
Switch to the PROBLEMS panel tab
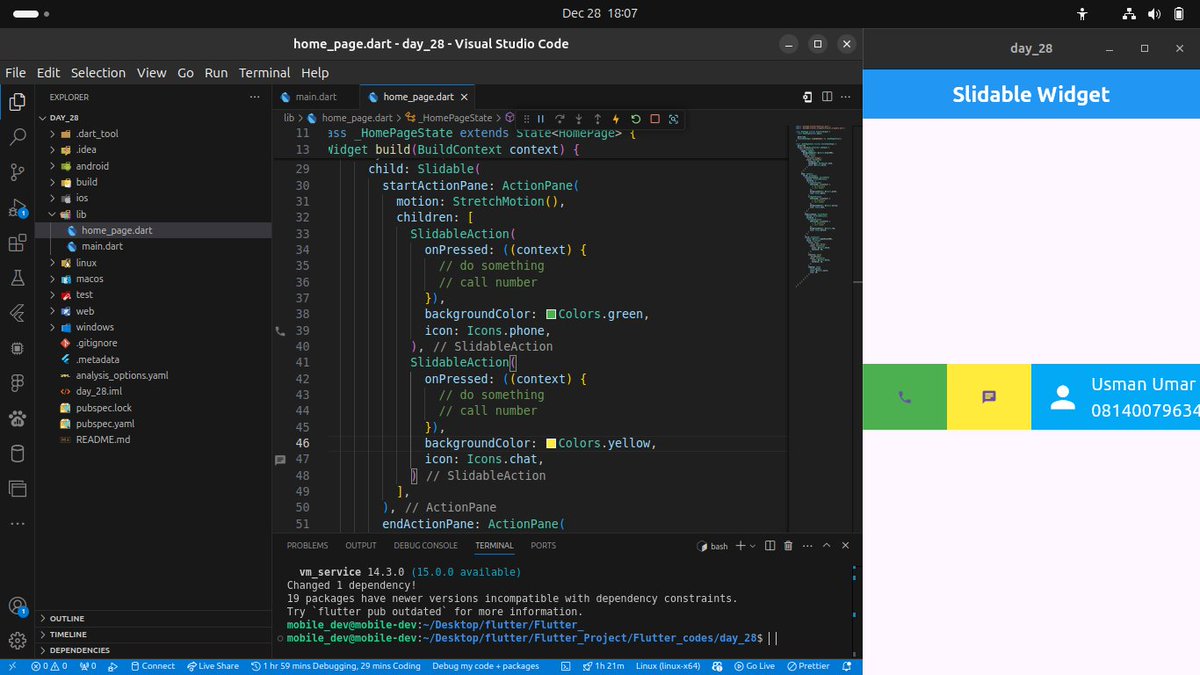pos(307,546)
